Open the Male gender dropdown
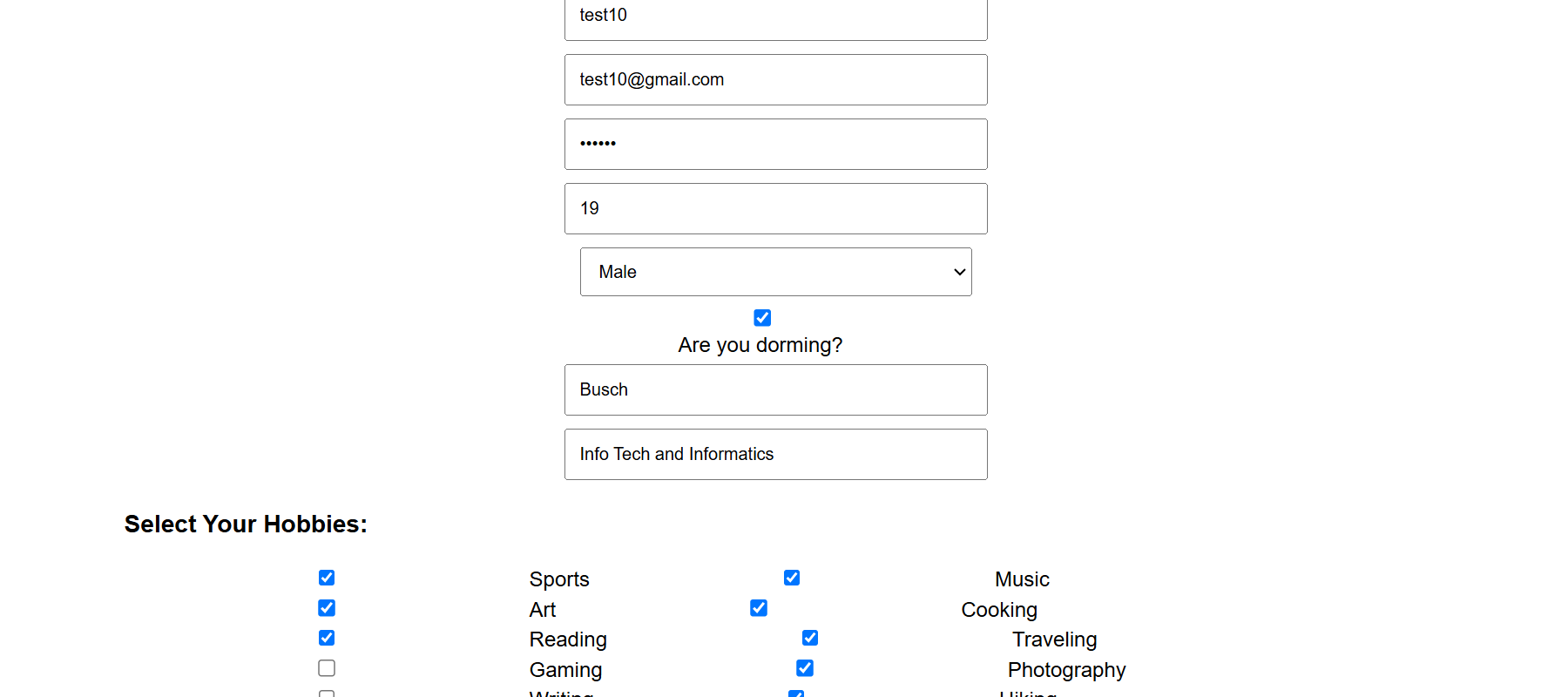The width and height of the screenshot is (1568, 697). point(775,272)
